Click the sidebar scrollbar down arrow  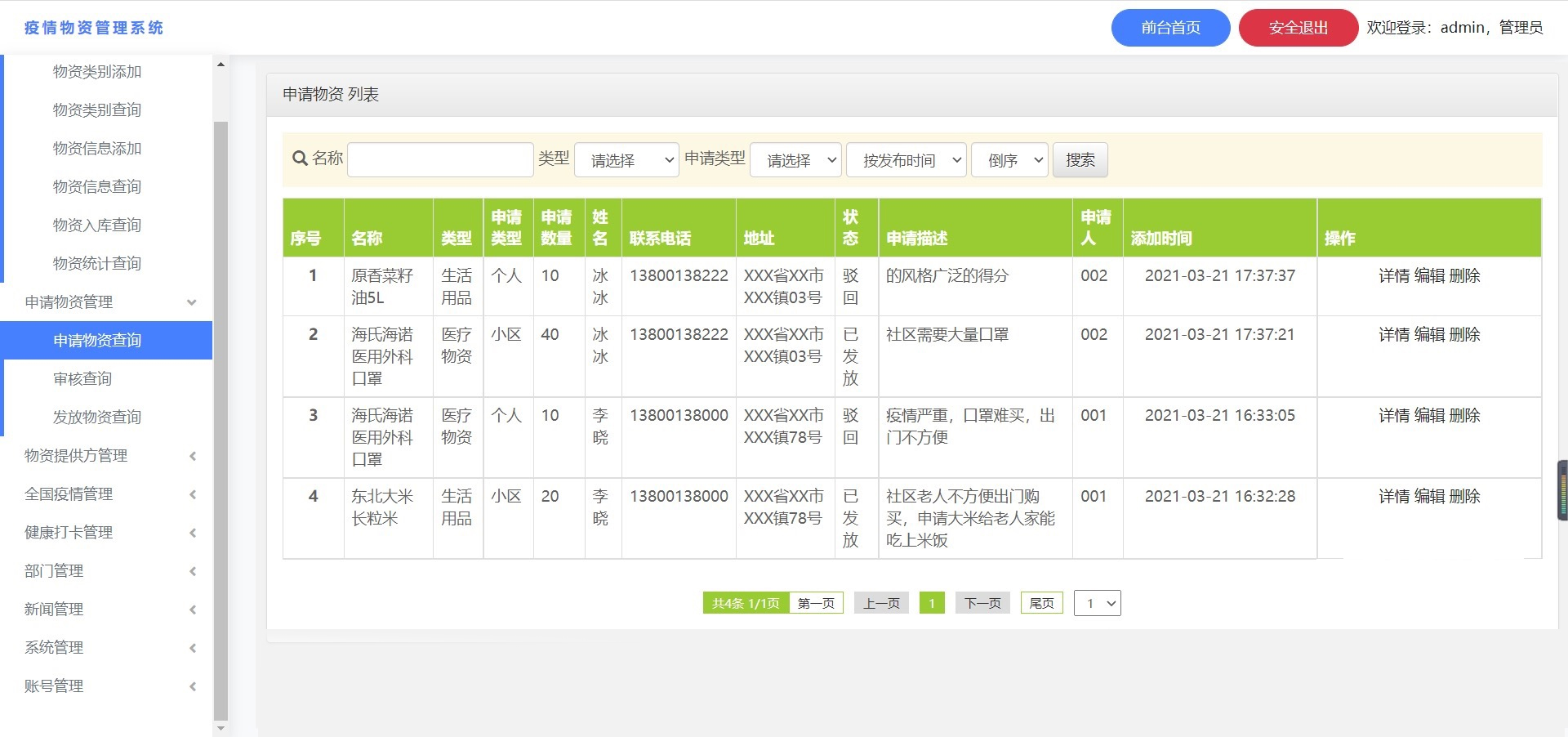coord(220,727)
